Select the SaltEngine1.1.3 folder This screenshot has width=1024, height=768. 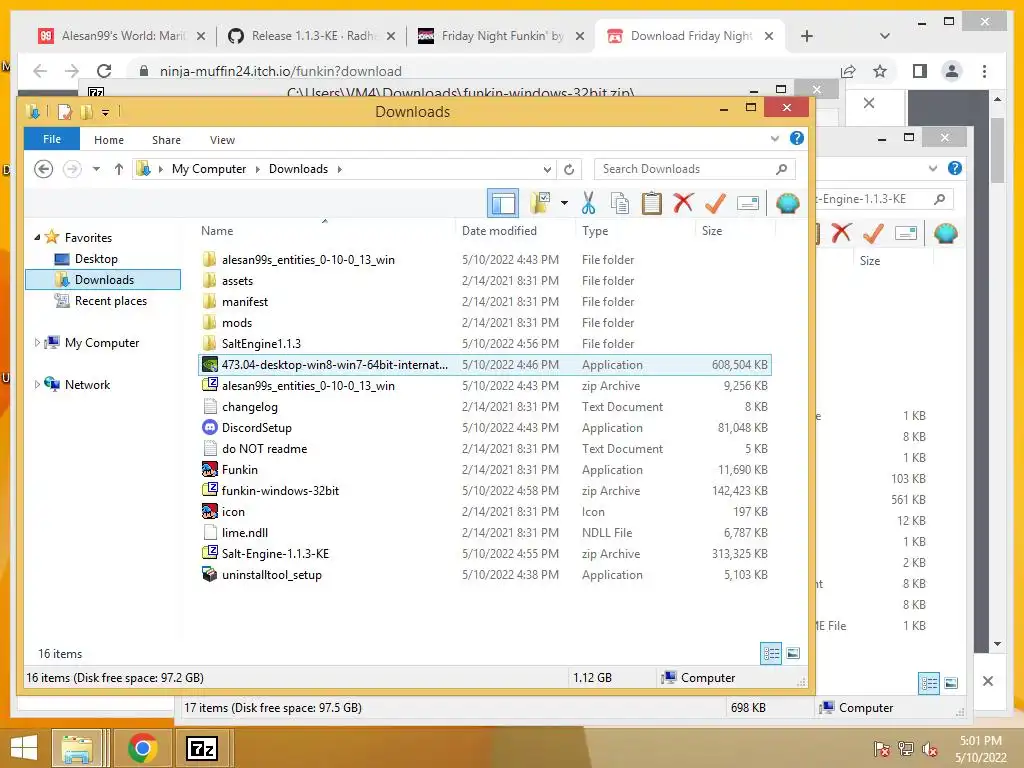click(x=261, y=344)
